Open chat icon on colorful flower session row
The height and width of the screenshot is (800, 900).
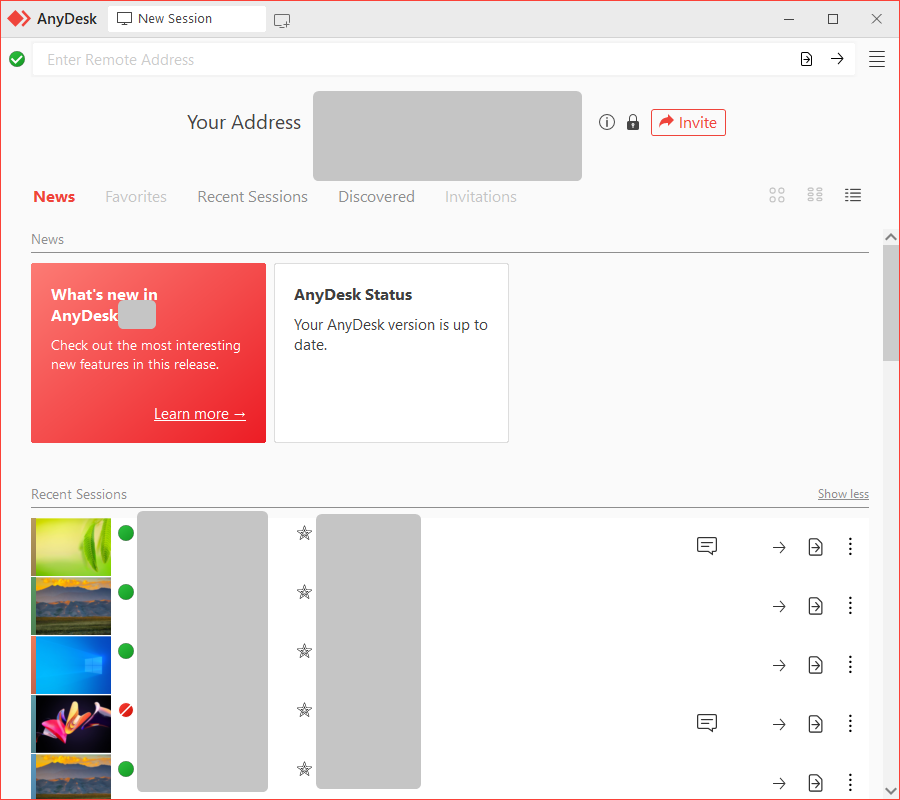coord(707,723)
